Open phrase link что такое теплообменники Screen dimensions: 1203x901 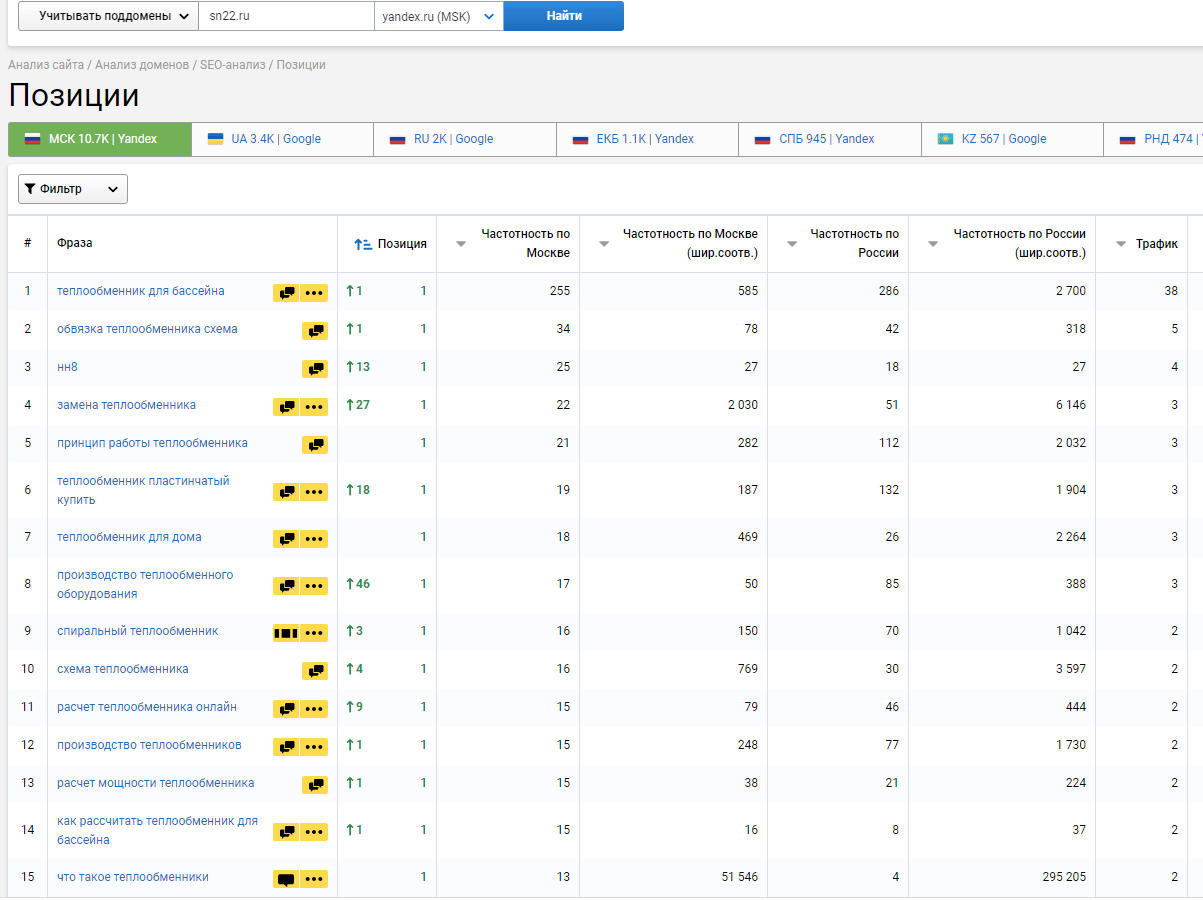(x=133, y=877)
